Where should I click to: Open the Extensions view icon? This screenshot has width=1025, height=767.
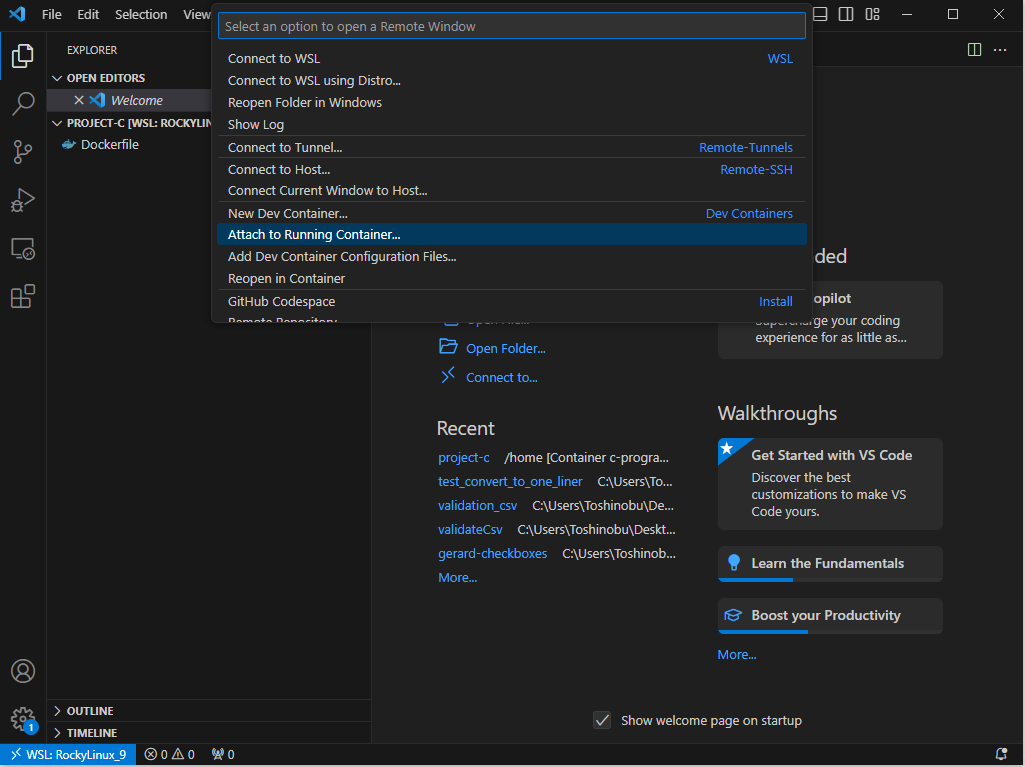click(x=23, y=296)
